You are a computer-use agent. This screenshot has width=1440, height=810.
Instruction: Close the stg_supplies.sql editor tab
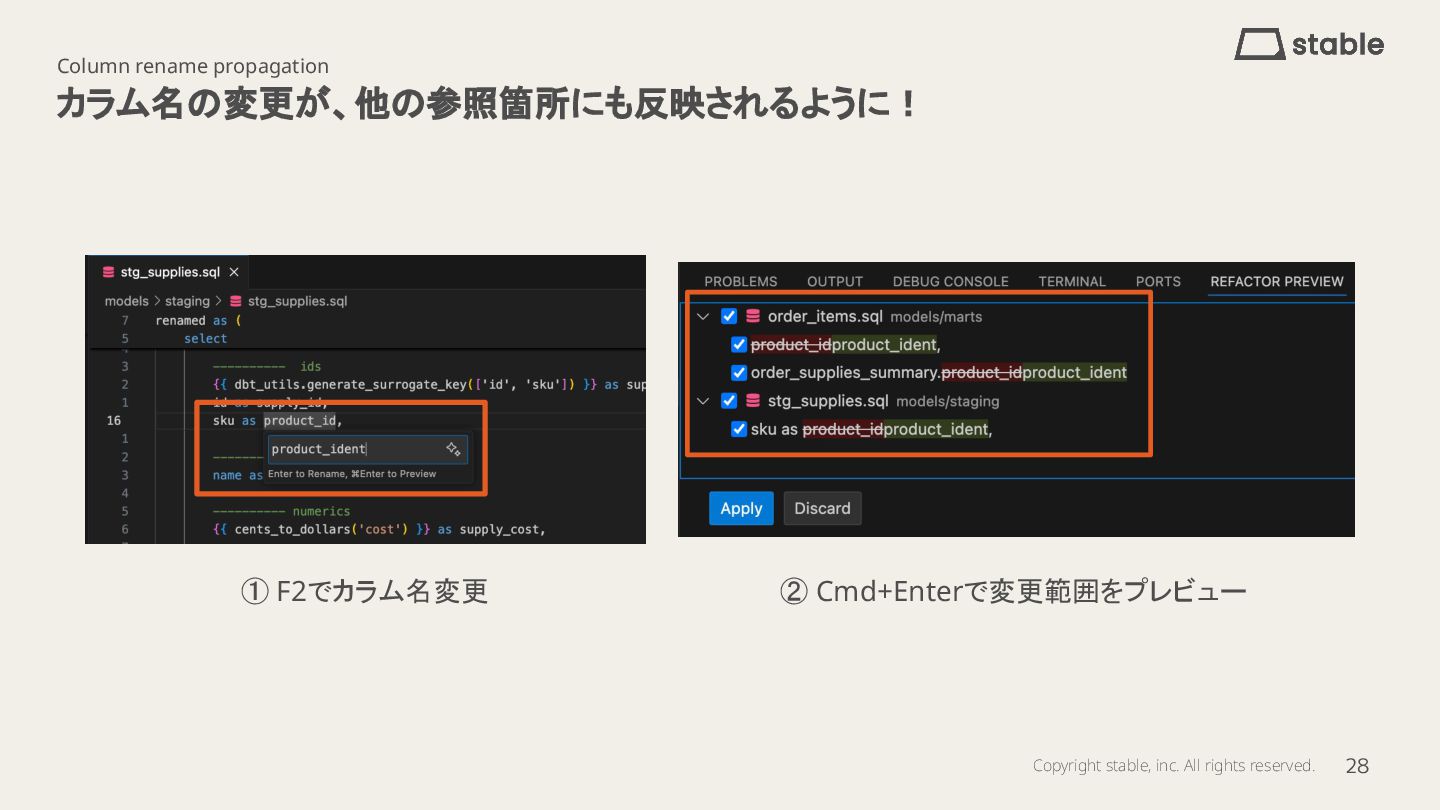click(x=234, y=272)
